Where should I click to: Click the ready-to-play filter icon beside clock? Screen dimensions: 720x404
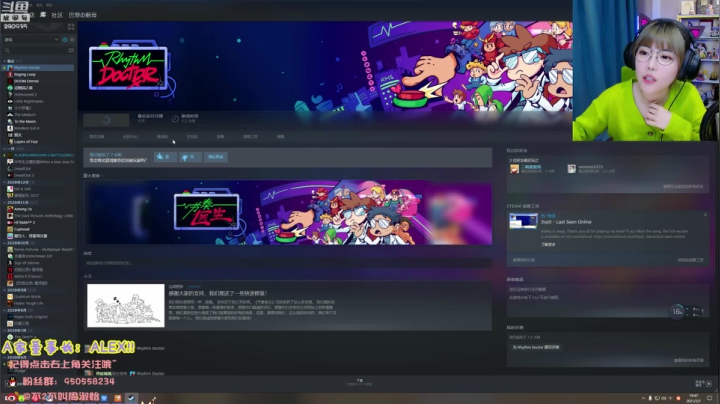[x=72, y=40]
